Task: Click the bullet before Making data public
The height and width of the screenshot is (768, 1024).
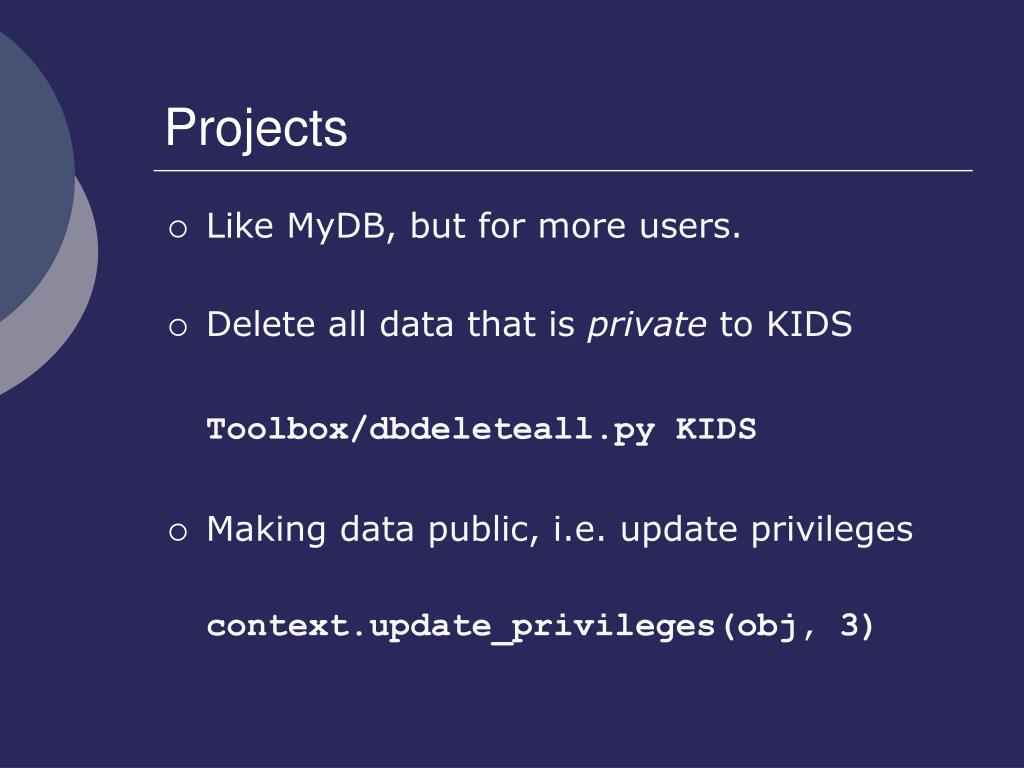Action: tap(178, 532)
